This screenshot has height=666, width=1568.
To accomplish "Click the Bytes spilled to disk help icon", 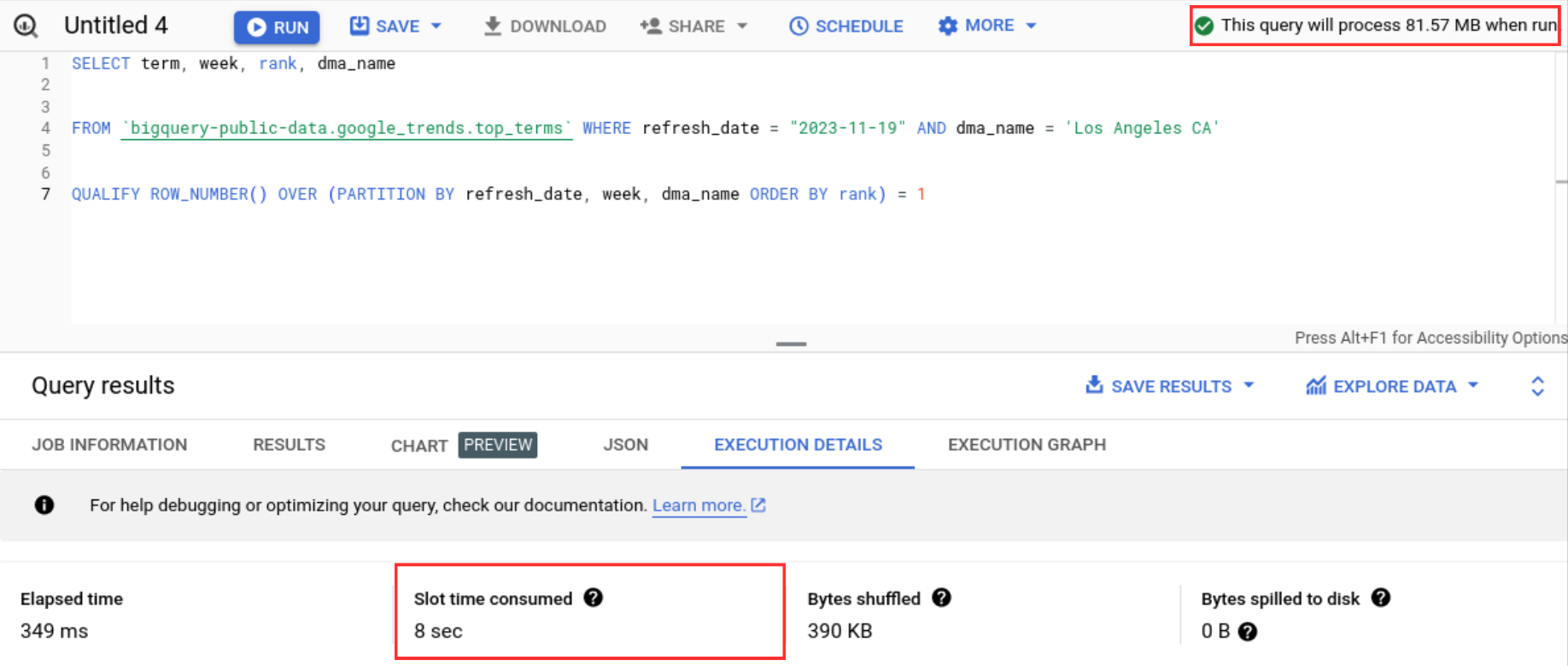I will (x=1381, y=598).
